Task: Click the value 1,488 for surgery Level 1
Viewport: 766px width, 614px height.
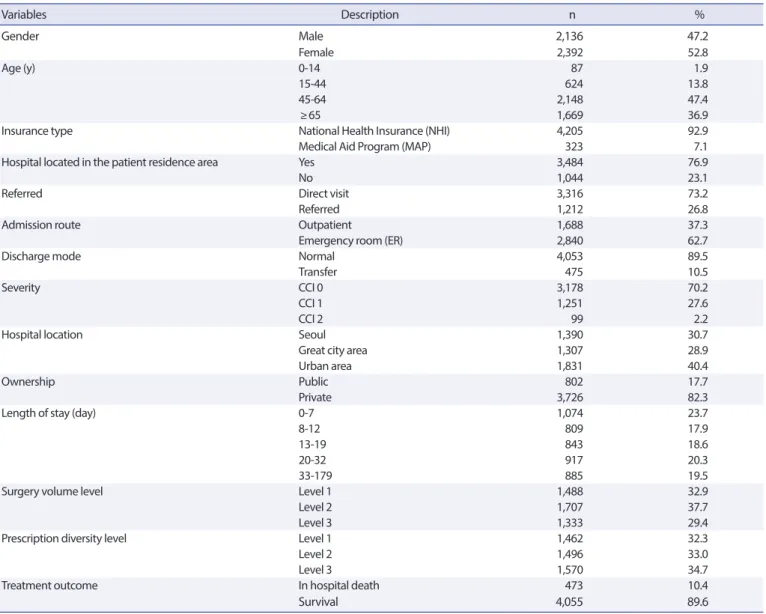Action: [570, 491]
